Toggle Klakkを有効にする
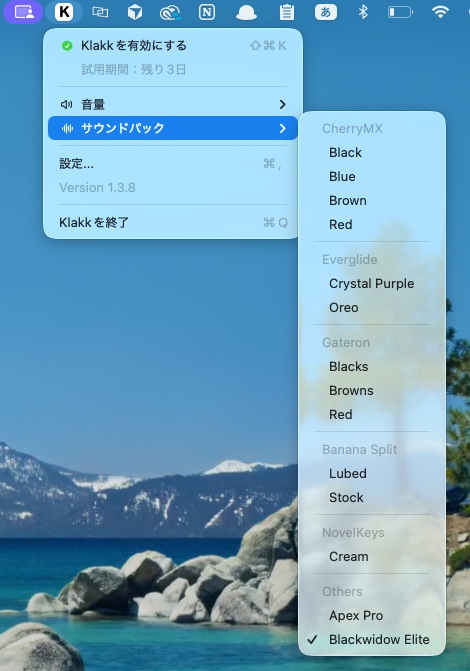Screen dimensions: 470x671 [173, 45]
